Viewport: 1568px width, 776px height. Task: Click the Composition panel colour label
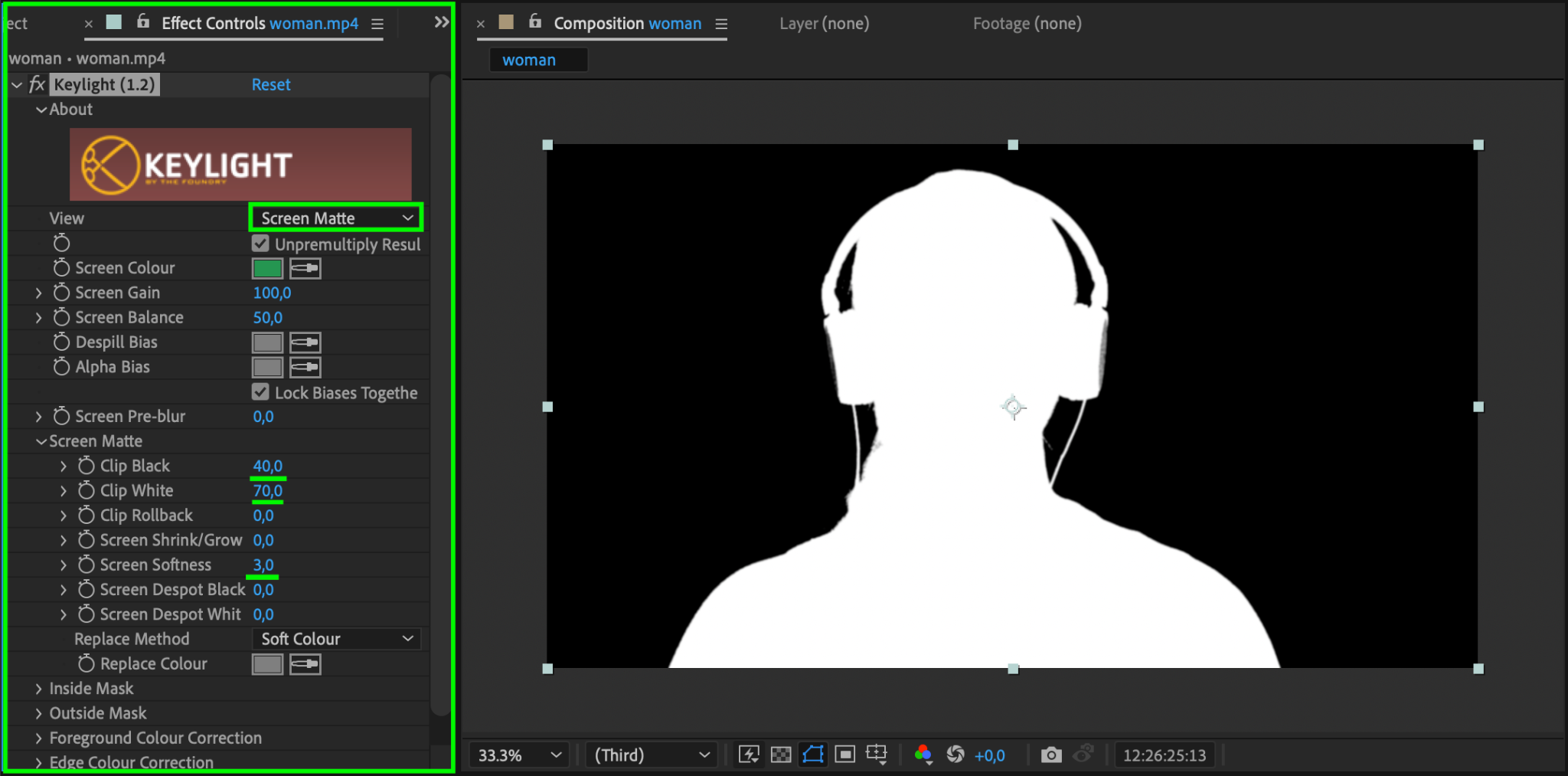(506, 21)
